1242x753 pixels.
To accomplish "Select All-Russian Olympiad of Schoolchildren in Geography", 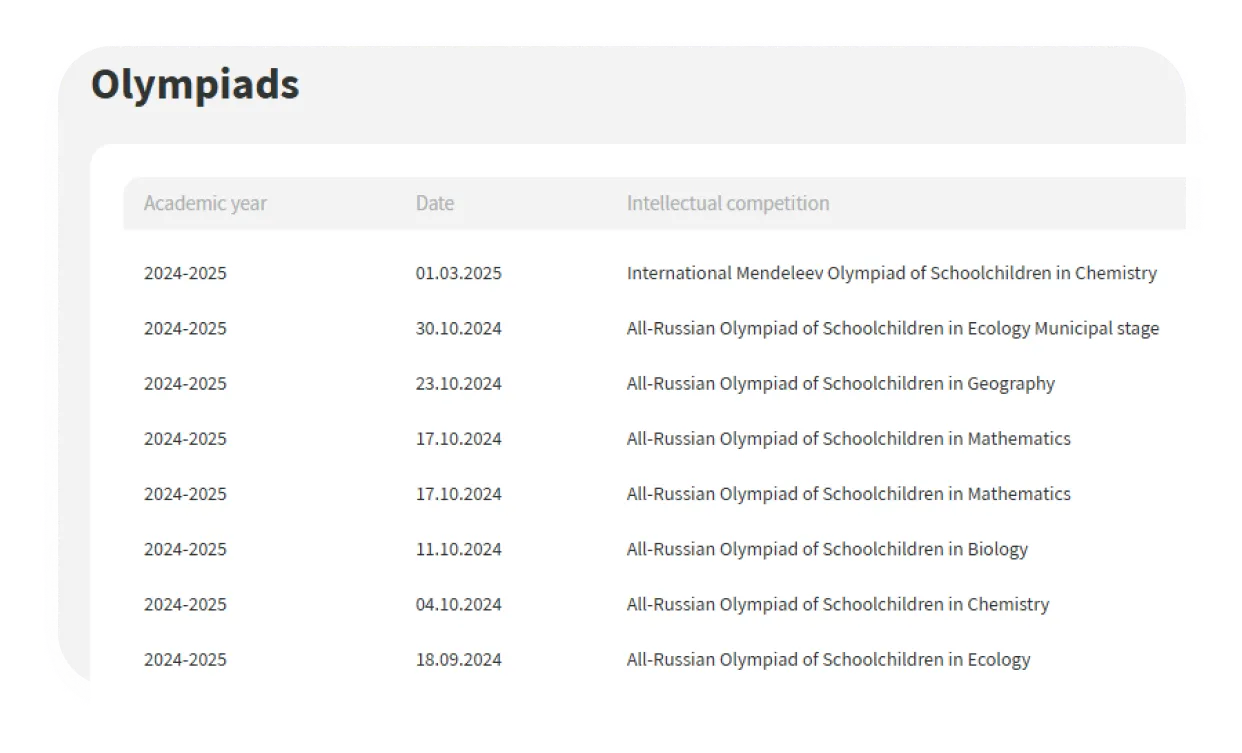I will point(840,383).
